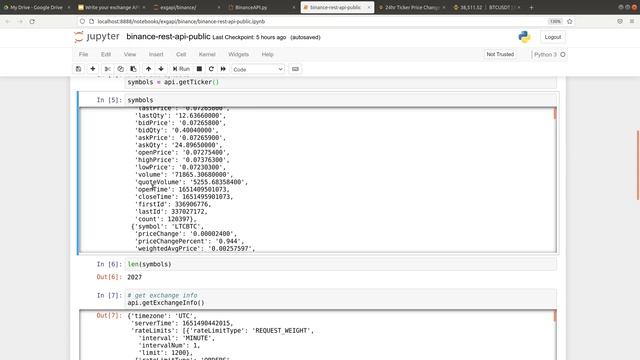Move selected cell up arrow
This screenshot has width=640, height=360.
[x=149, y=69]
